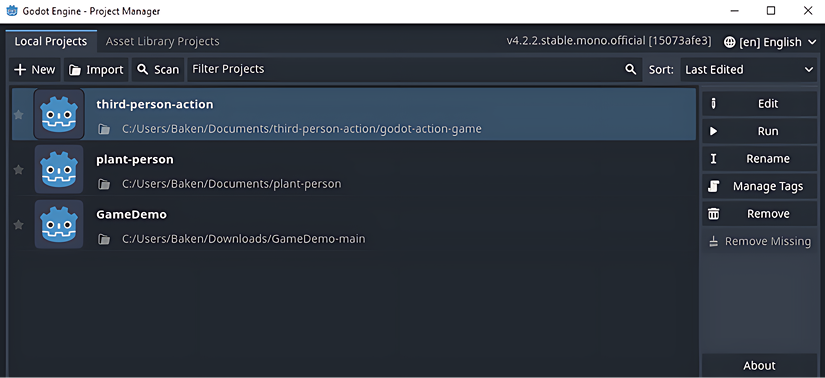Favorite the plant-person project star
Viewport: 825px width, 378px height.
tap(18, 170)
